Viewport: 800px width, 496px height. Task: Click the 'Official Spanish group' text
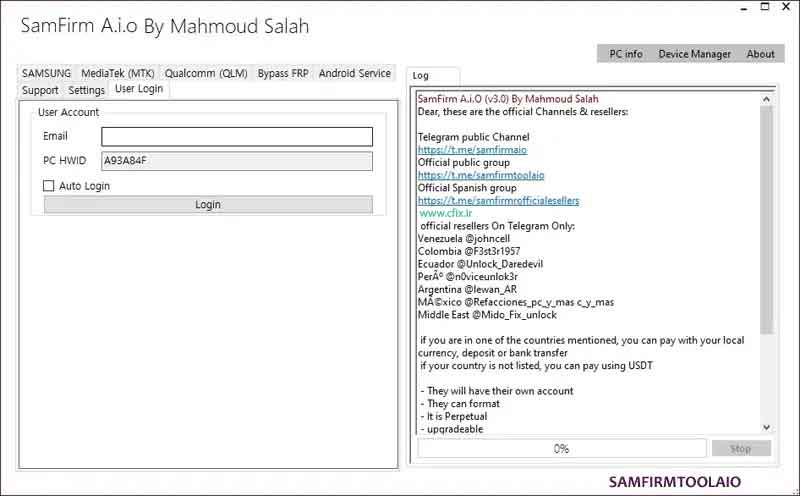click(467, 188)
